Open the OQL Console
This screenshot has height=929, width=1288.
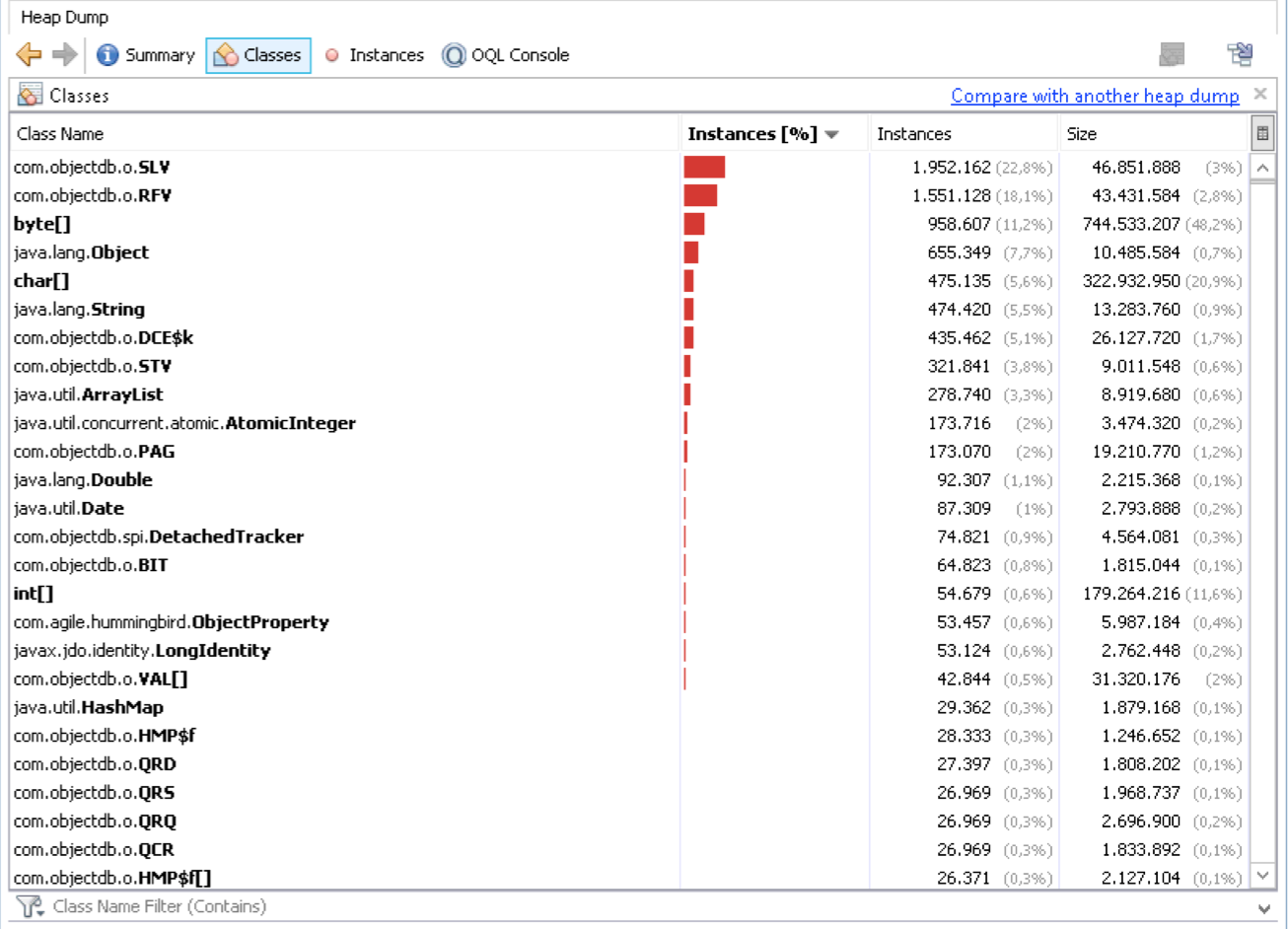click(506, 55)
